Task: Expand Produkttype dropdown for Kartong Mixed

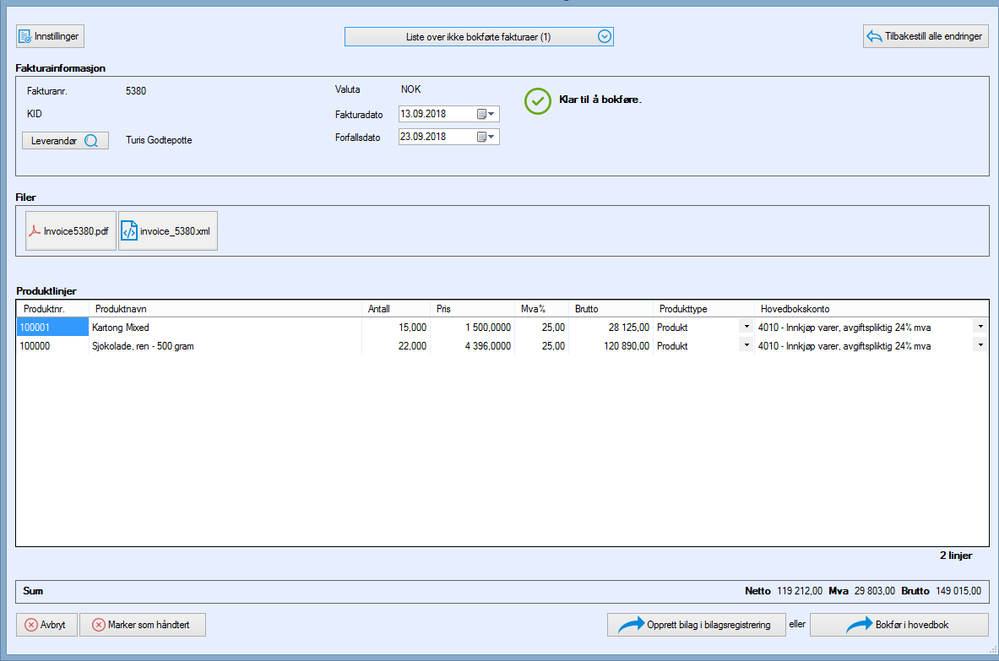Action: (746, 327)
